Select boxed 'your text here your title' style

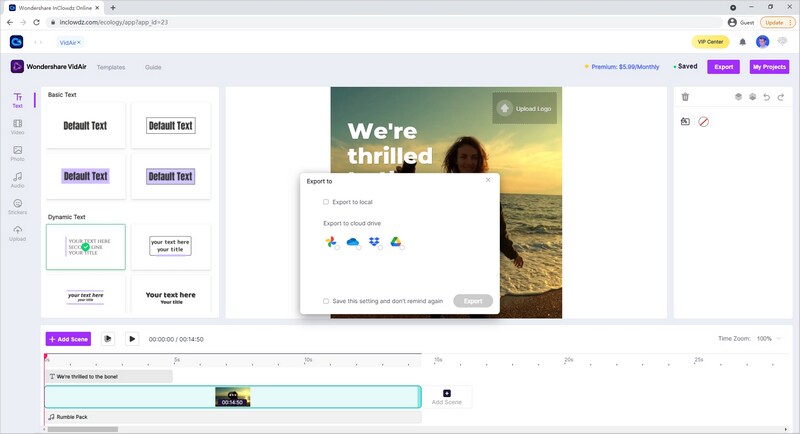tap(171, 246)
